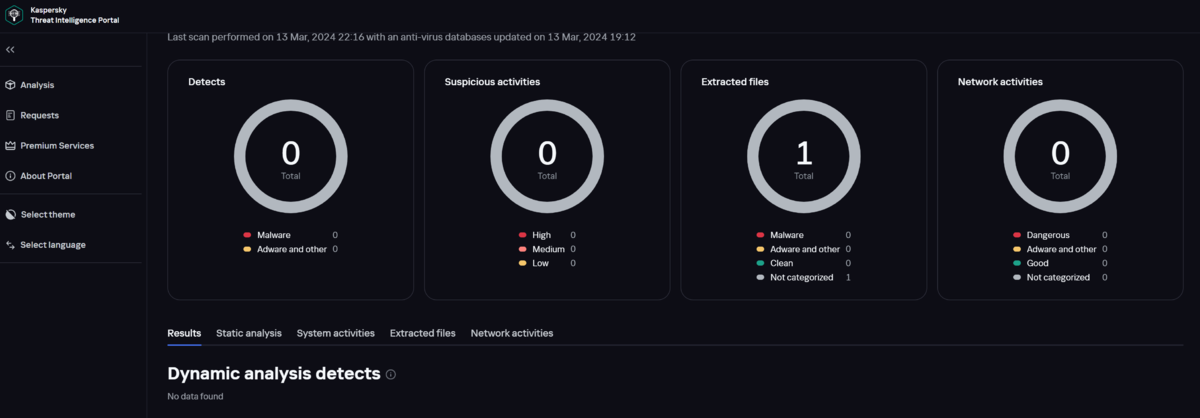Image resolution: width=1200 pixels, height=418 pixels.
Task: Click "Adware and other" in Network activities
Action: (x=1062, y=249)
